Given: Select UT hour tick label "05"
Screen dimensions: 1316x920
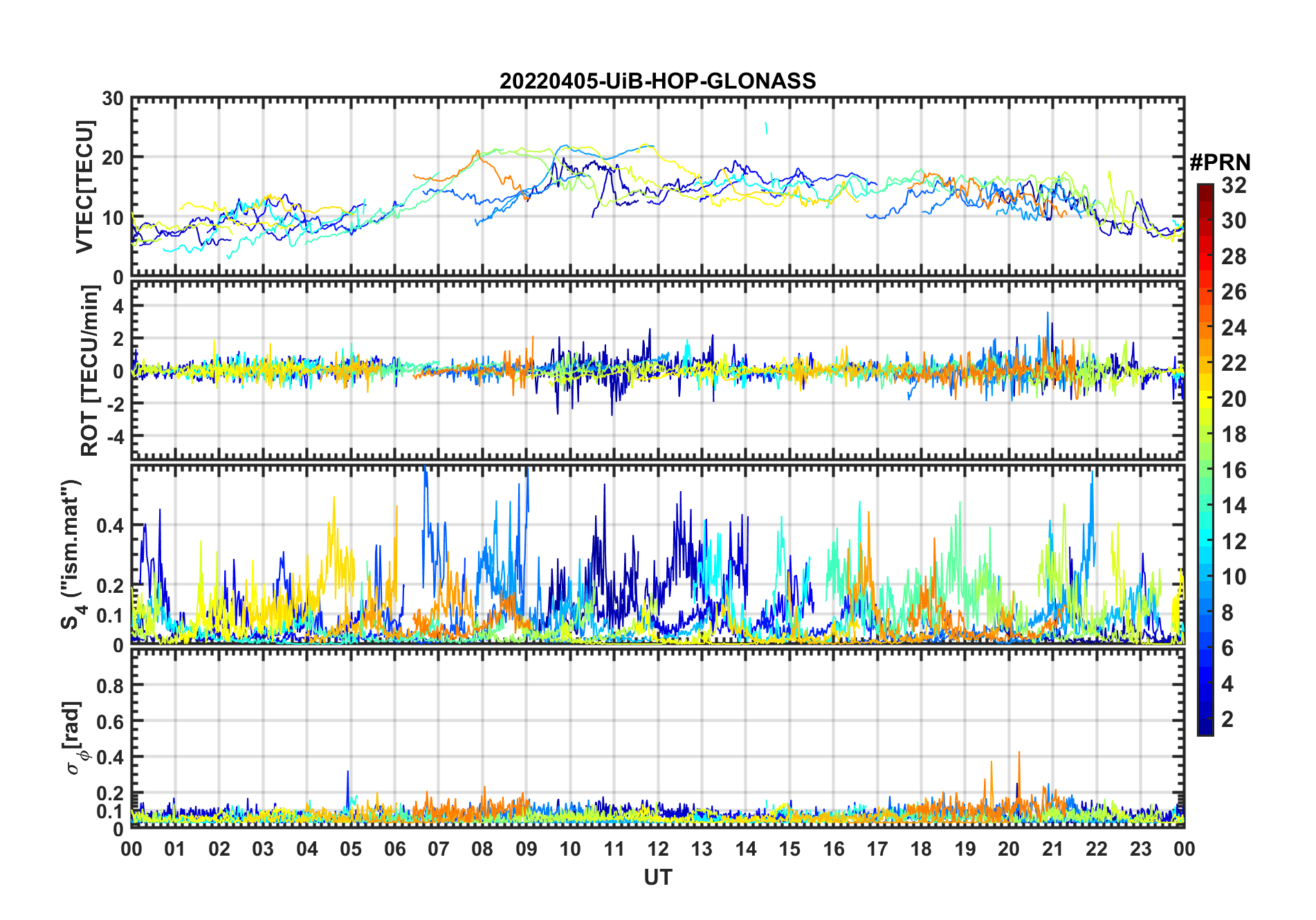Looking at the screenshot, I should coord(351,849).
